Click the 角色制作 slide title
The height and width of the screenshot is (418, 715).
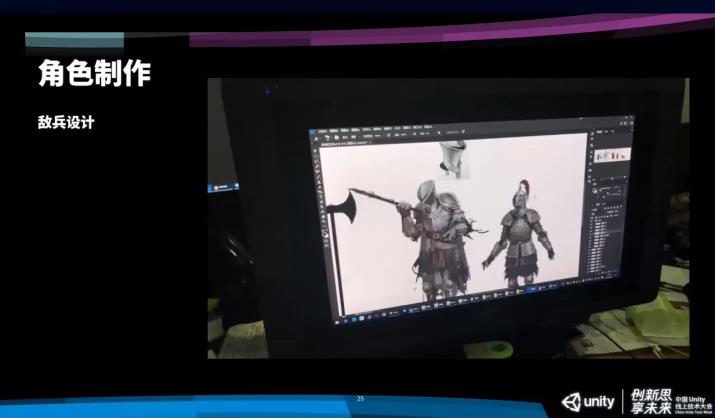94,73
